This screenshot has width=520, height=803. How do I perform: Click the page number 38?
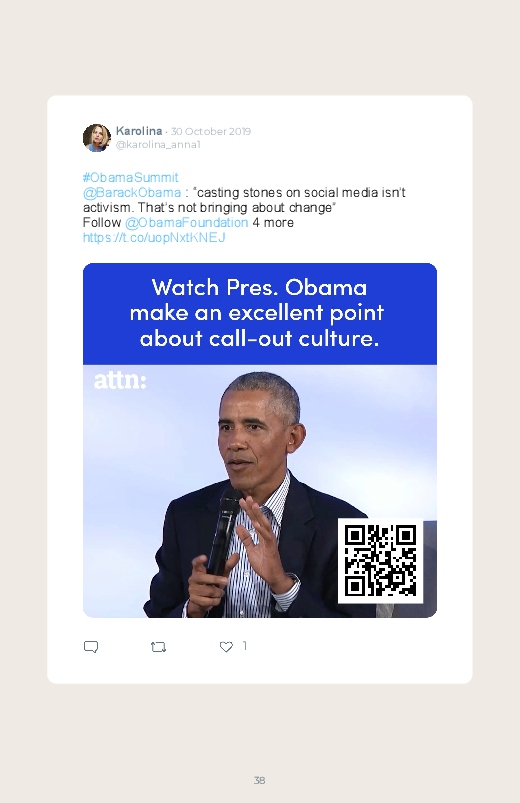[259, 780]
